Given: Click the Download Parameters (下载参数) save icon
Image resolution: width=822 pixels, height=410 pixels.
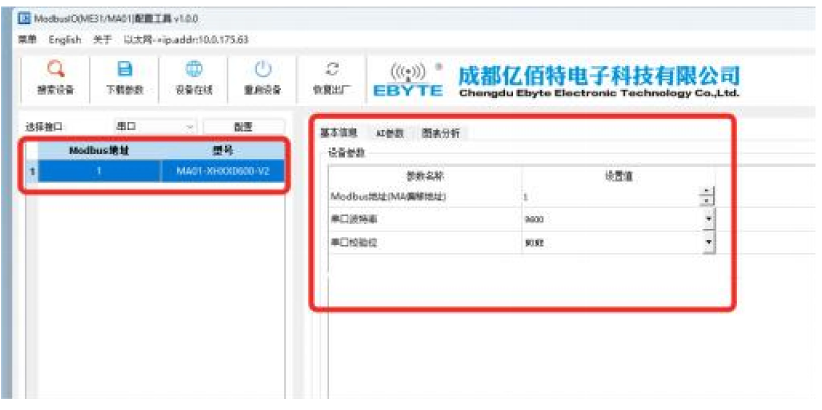Looking at the screenshot, I should coord(125,69).
